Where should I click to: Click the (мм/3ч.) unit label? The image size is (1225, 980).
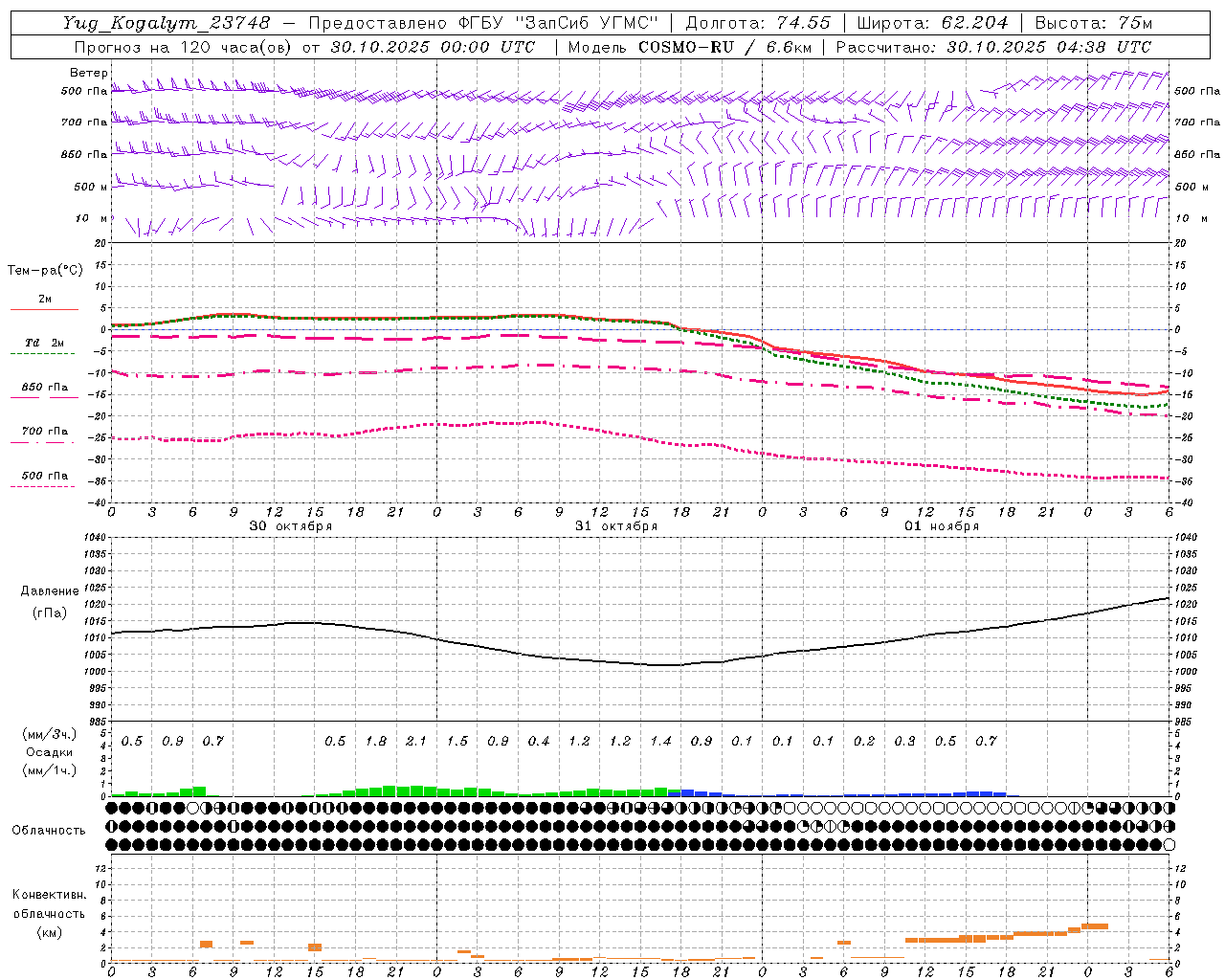49,734
